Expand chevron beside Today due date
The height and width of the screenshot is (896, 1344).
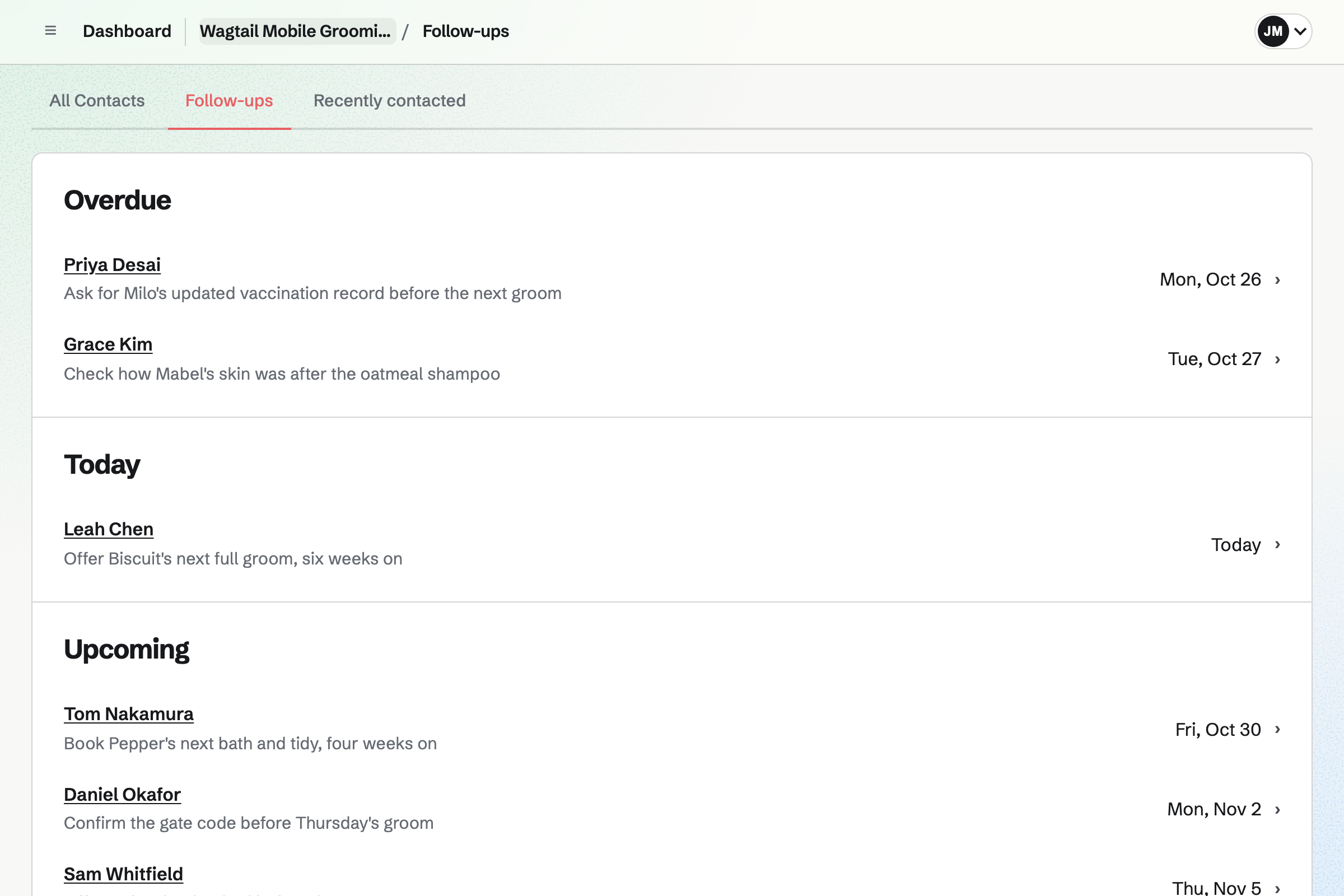[1277, 544]
